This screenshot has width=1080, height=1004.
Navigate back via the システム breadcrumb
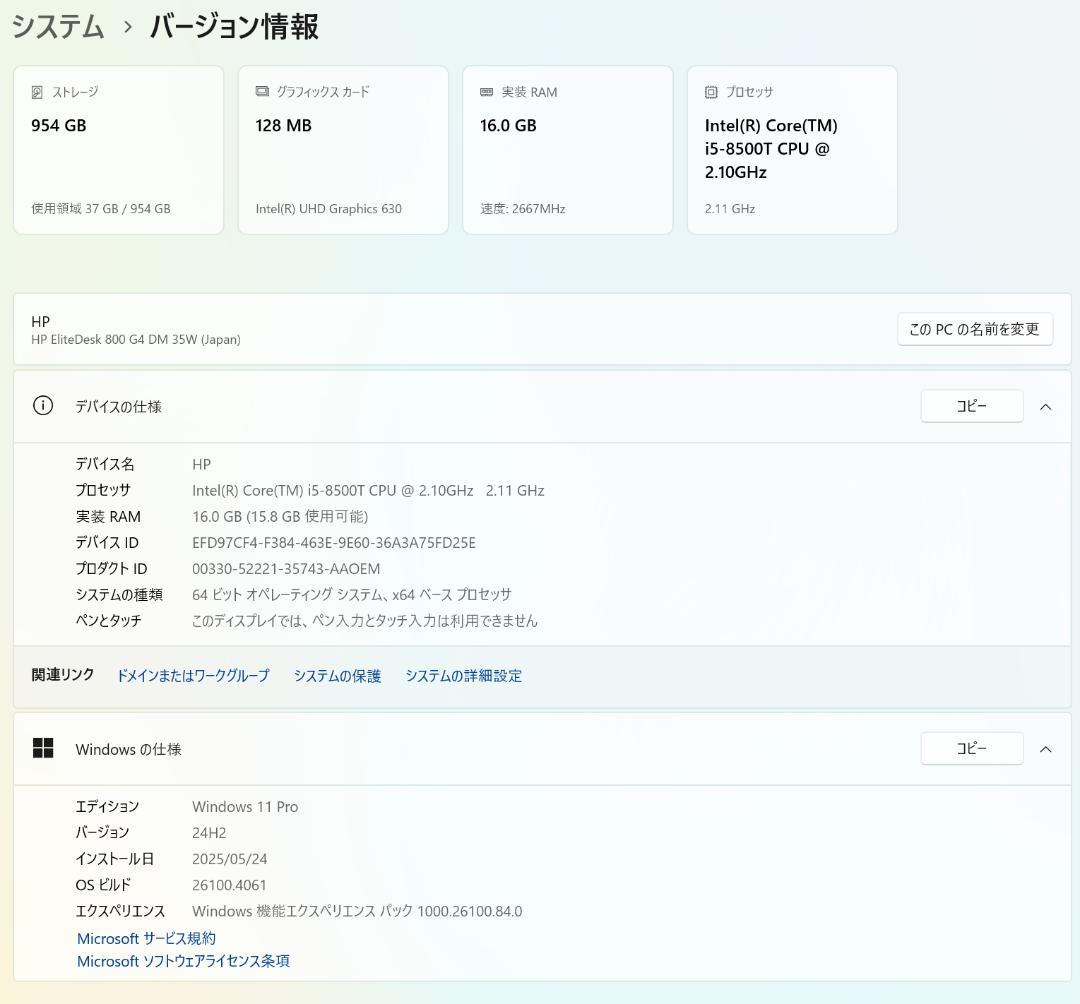click(57, 27)
